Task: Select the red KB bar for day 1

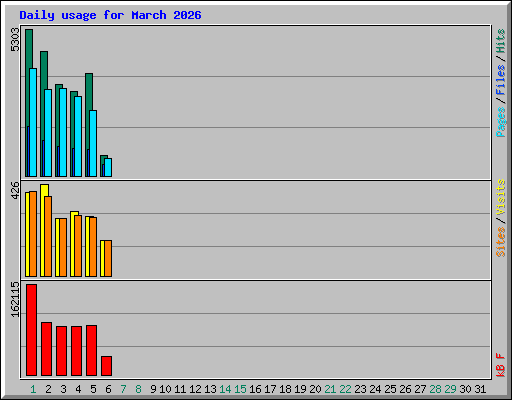Action: coord(31,330)
